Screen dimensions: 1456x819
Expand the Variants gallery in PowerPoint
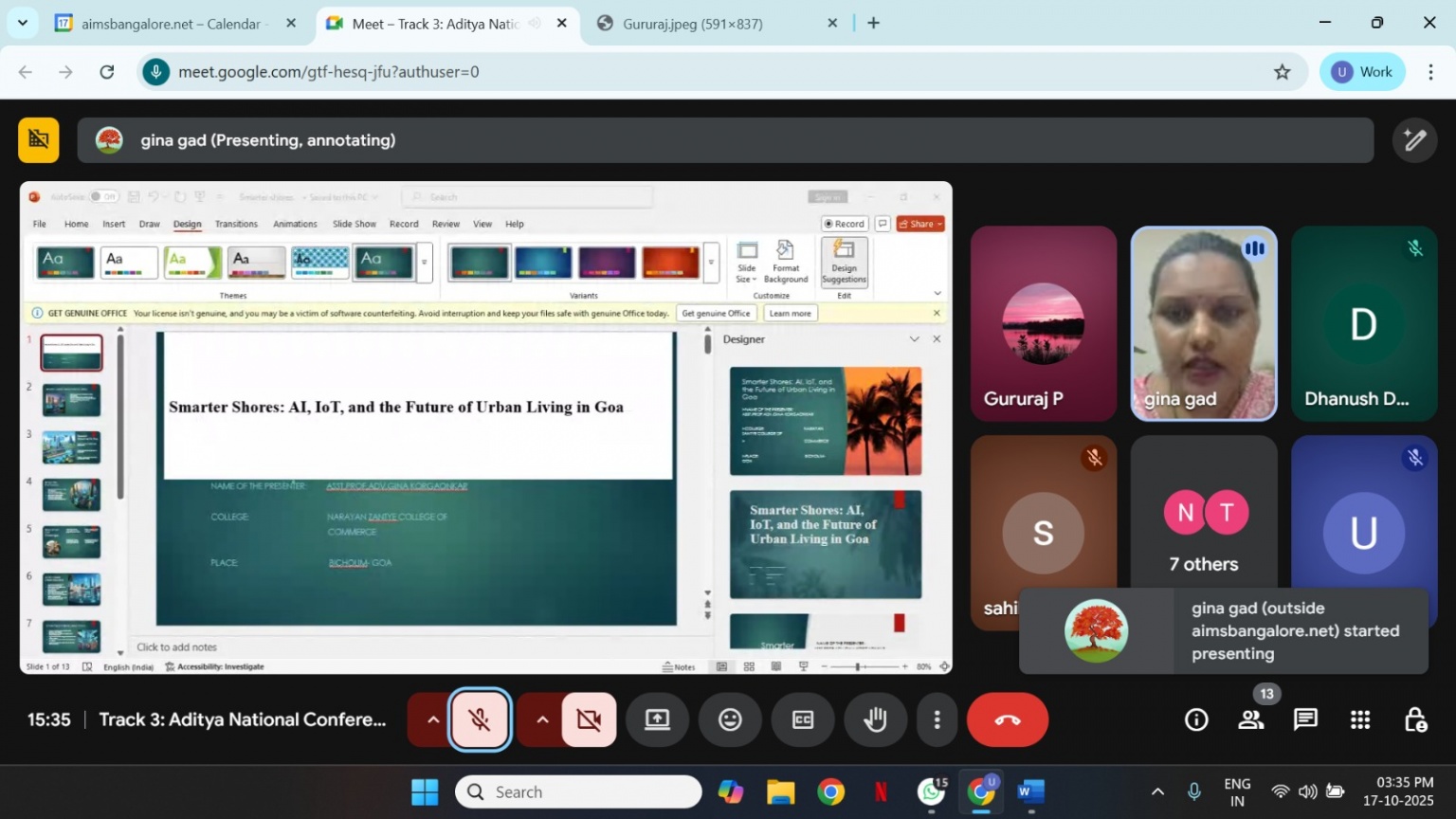tap(711, 263)
